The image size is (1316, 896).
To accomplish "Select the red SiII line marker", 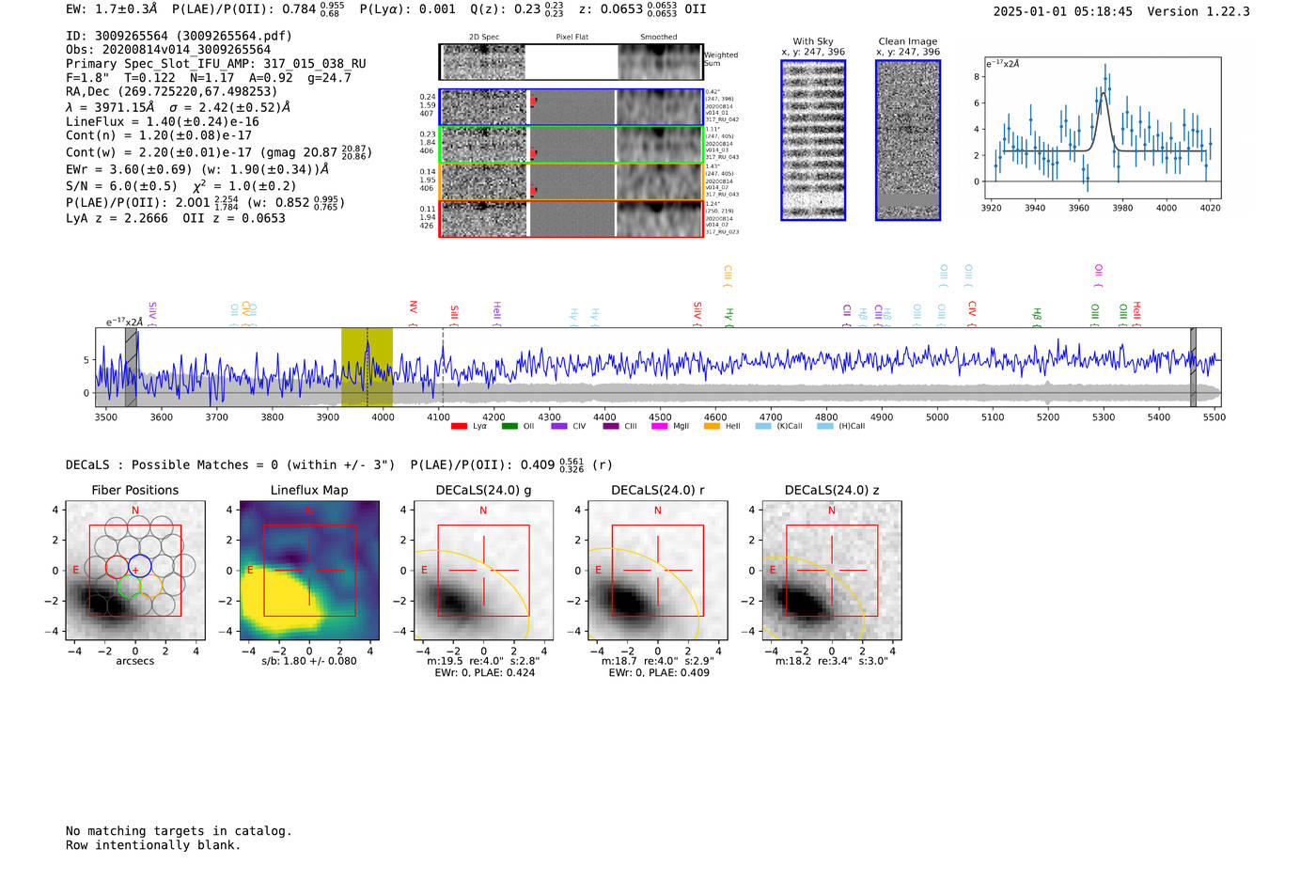I will (454, 315).
